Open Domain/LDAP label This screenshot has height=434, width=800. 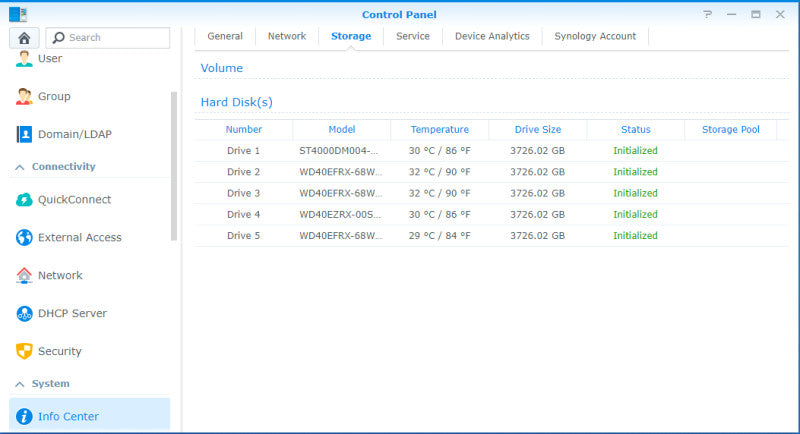pyautogui.click(x=74, y=134)
